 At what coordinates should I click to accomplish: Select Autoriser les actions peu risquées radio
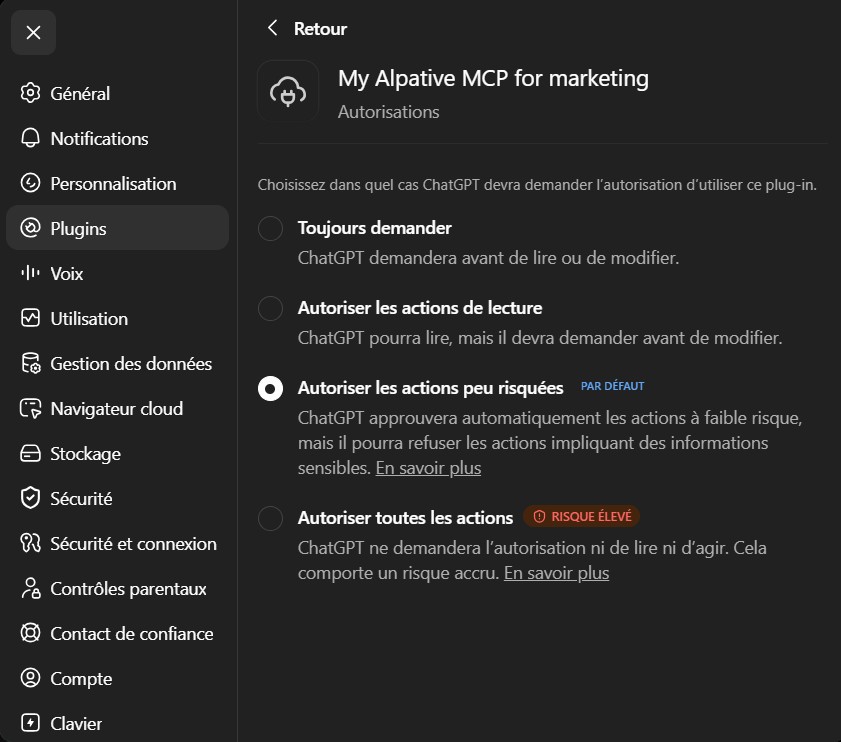click(x=270, y=388)
